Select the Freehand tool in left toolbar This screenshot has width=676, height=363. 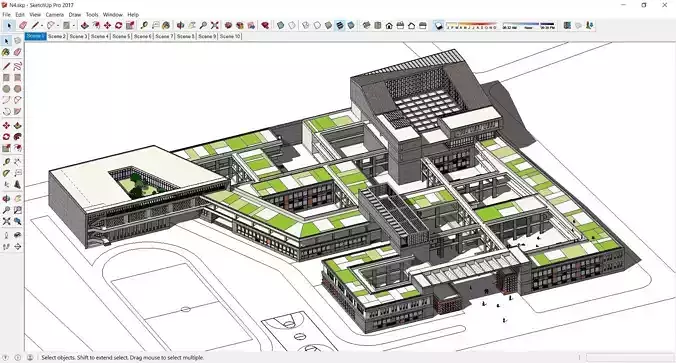click(17, 66)
